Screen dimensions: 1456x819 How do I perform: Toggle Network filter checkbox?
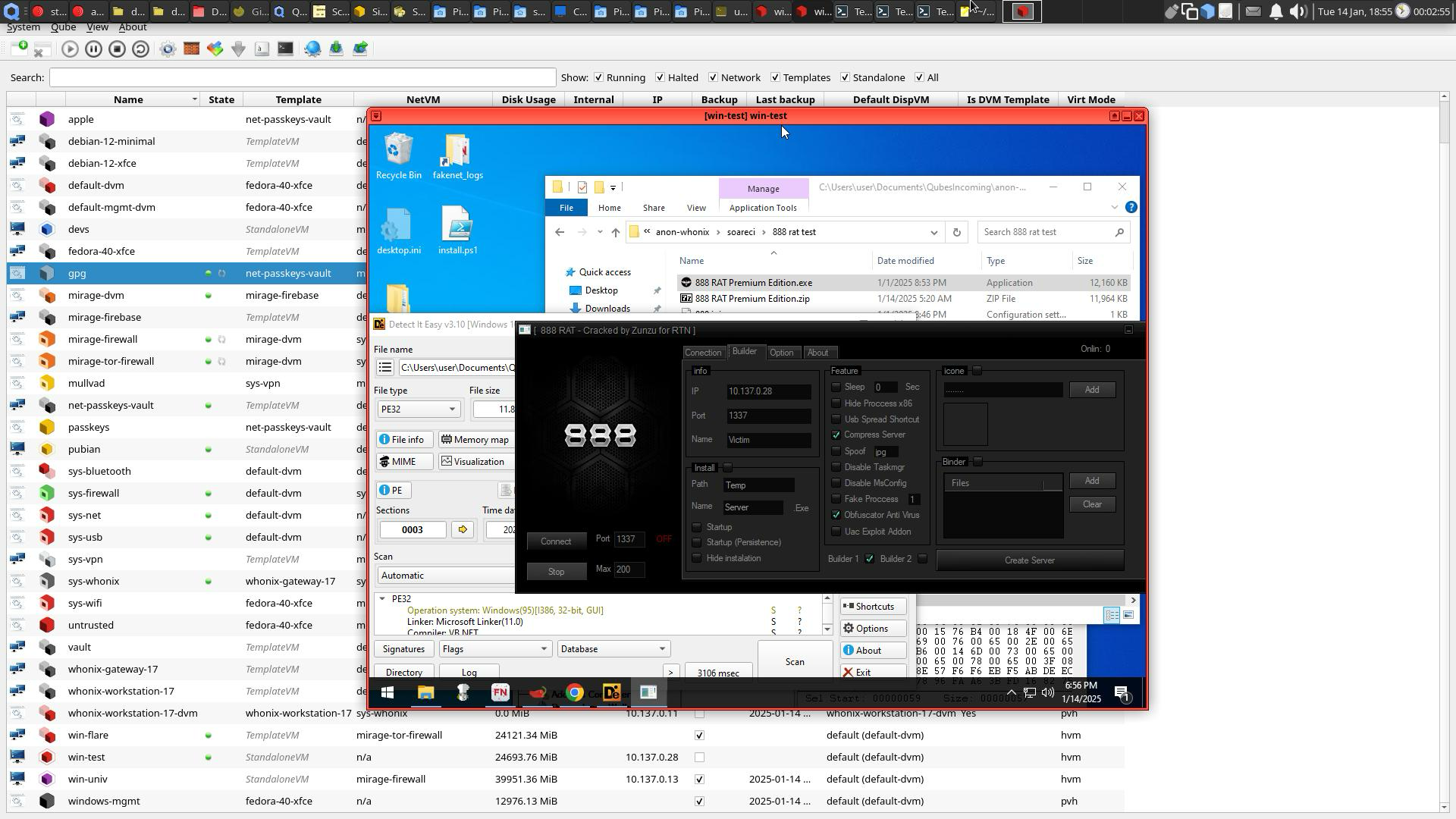coord(714,77)
